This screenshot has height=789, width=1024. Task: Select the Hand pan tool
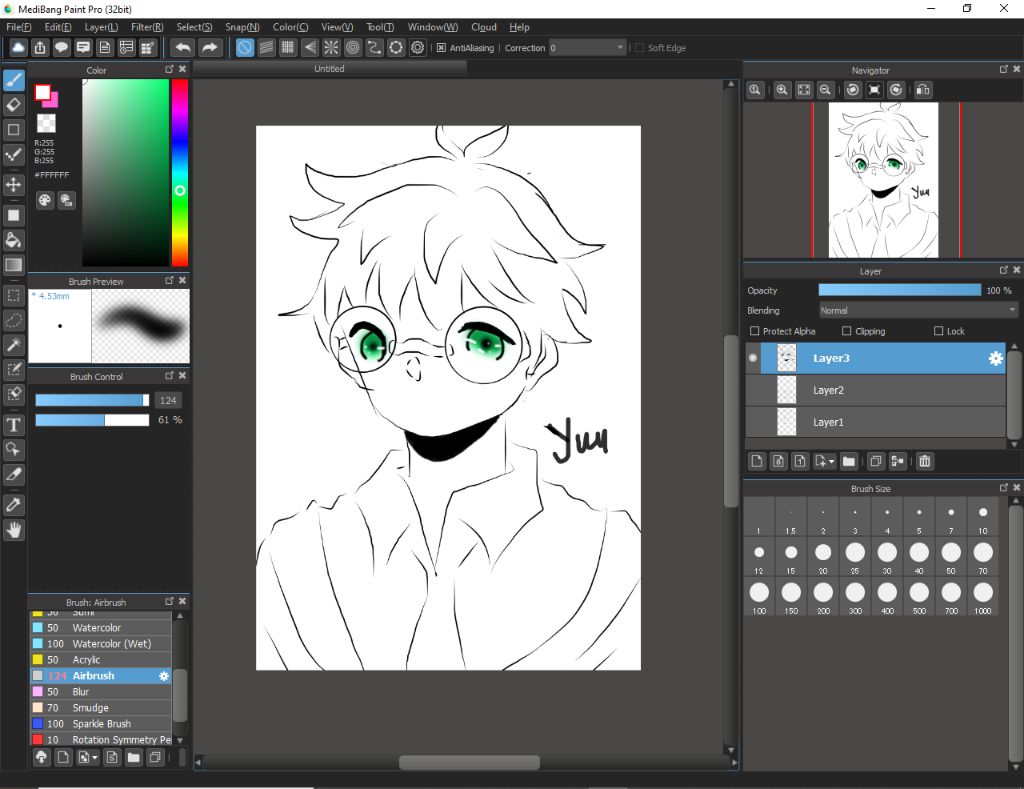(14, 530)
